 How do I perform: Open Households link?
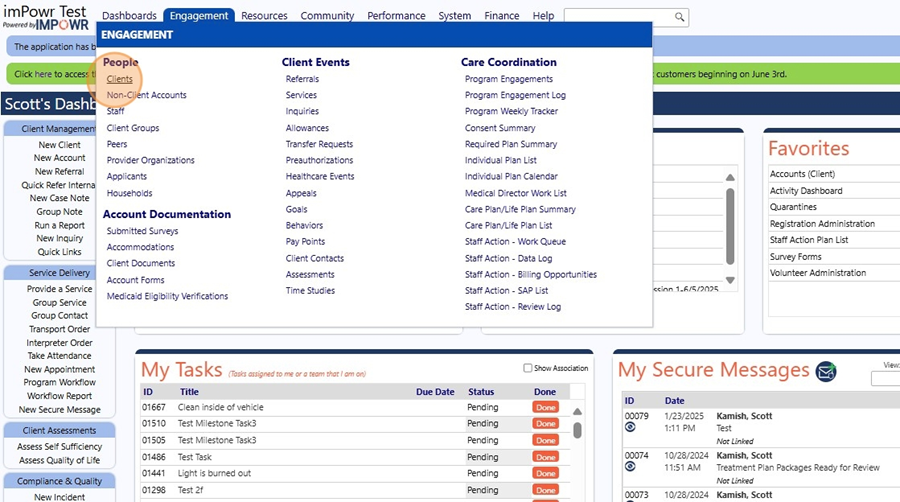129,193
